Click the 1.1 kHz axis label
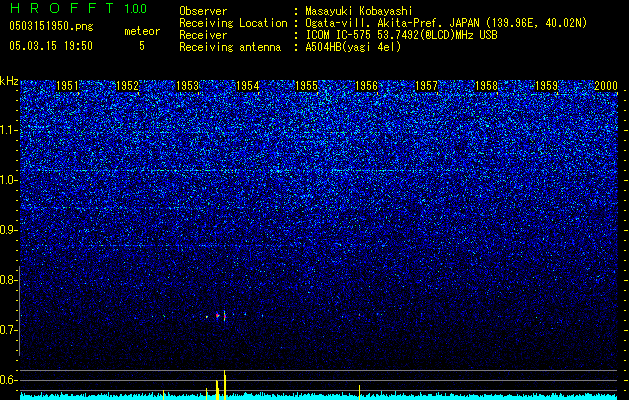 pos(7,131)
